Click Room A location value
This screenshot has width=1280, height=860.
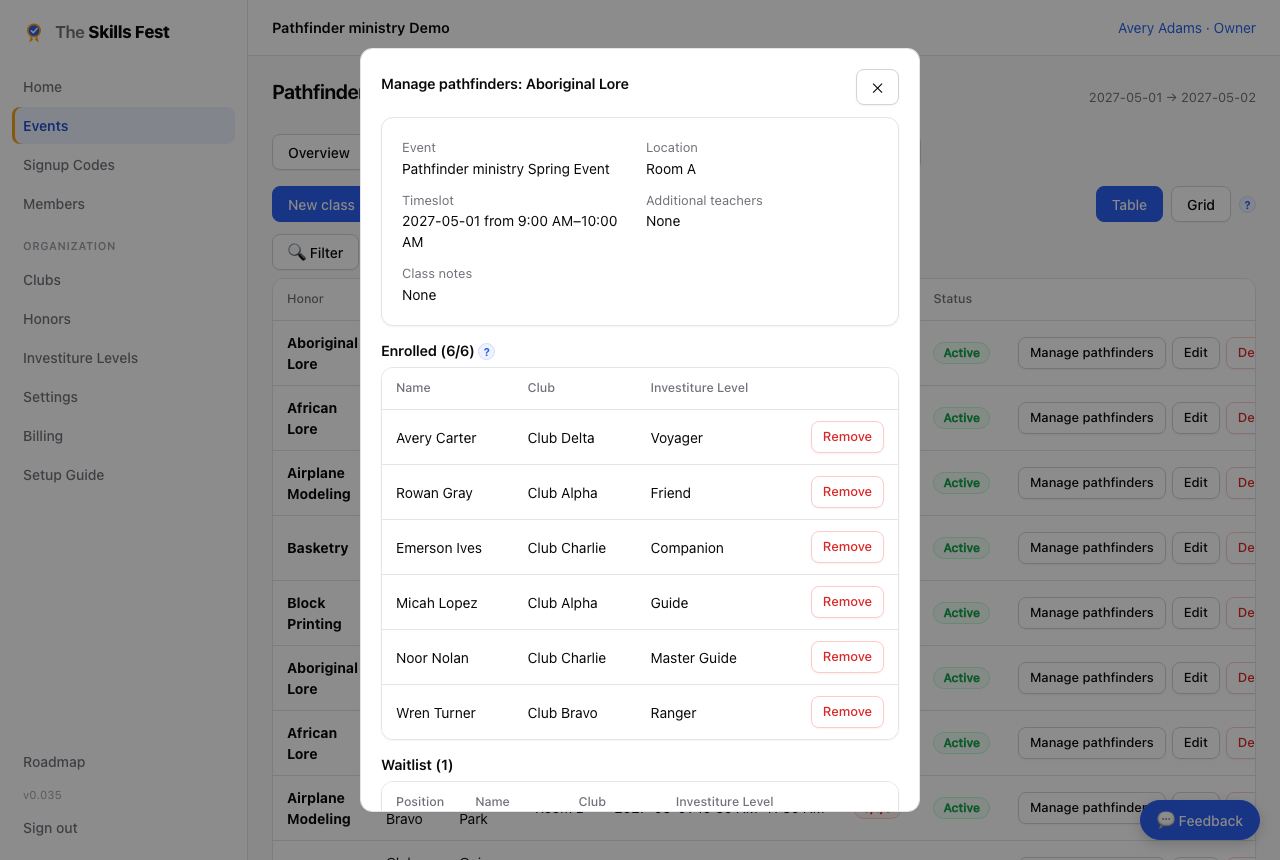[671, 169]
